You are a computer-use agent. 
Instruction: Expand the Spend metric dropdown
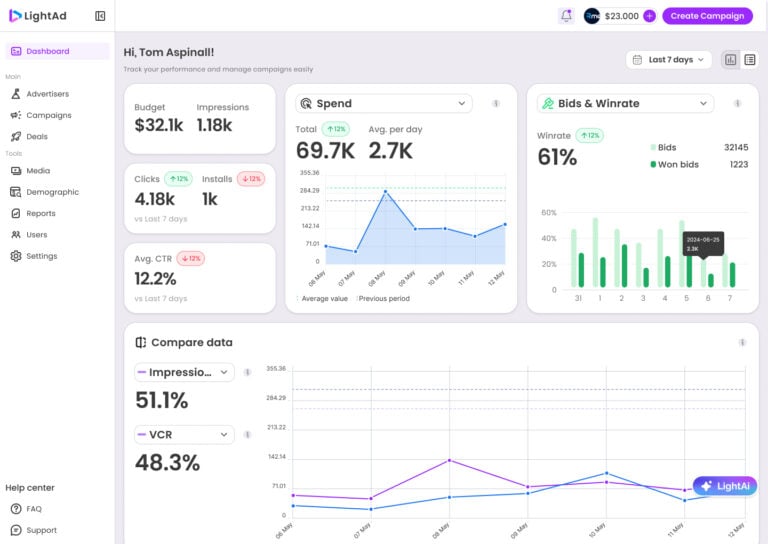(x=384, y=103)
